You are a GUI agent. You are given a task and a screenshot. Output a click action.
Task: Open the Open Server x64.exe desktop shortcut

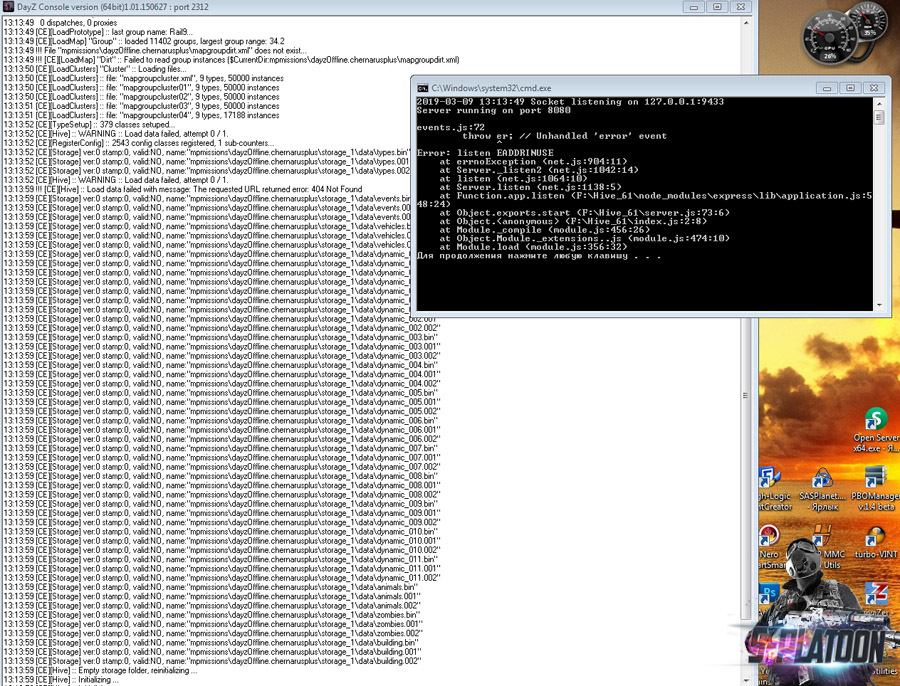click(x=876, y=430)
